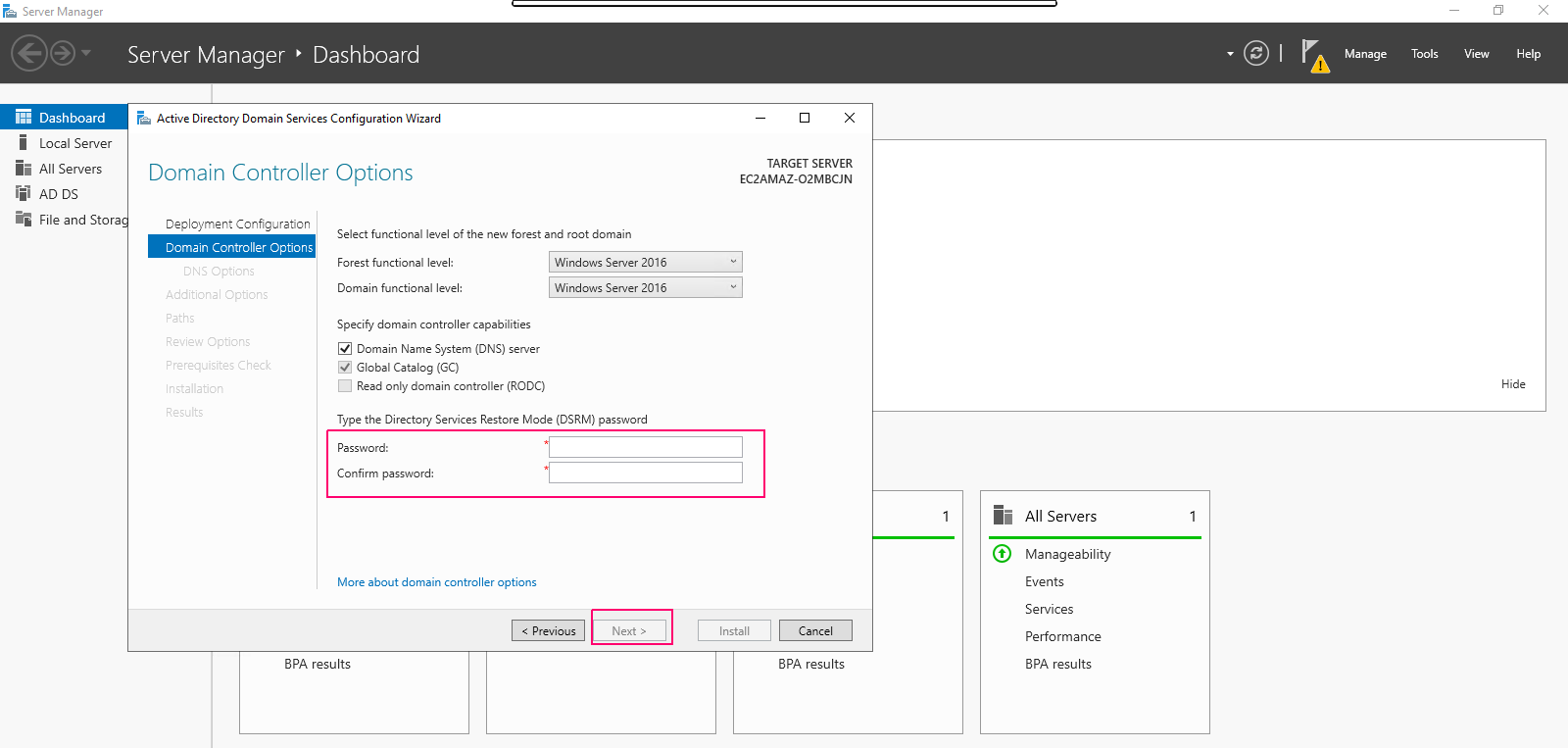
Task: Click the Install button
Action: 734,630
